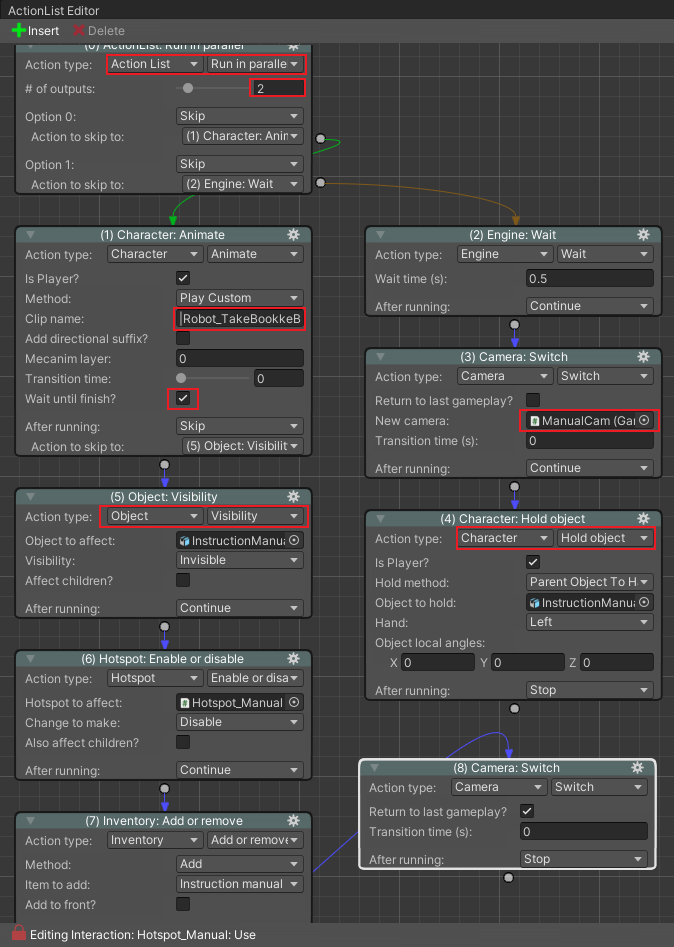Select the (7) Inventory: Add or remove title bar
674x947 pixels.
click(163, 821)
